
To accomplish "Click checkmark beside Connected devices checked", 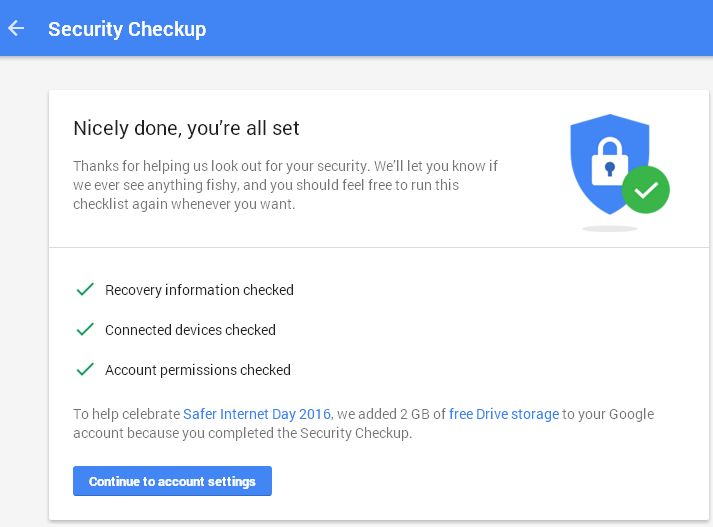I will 85,329.
